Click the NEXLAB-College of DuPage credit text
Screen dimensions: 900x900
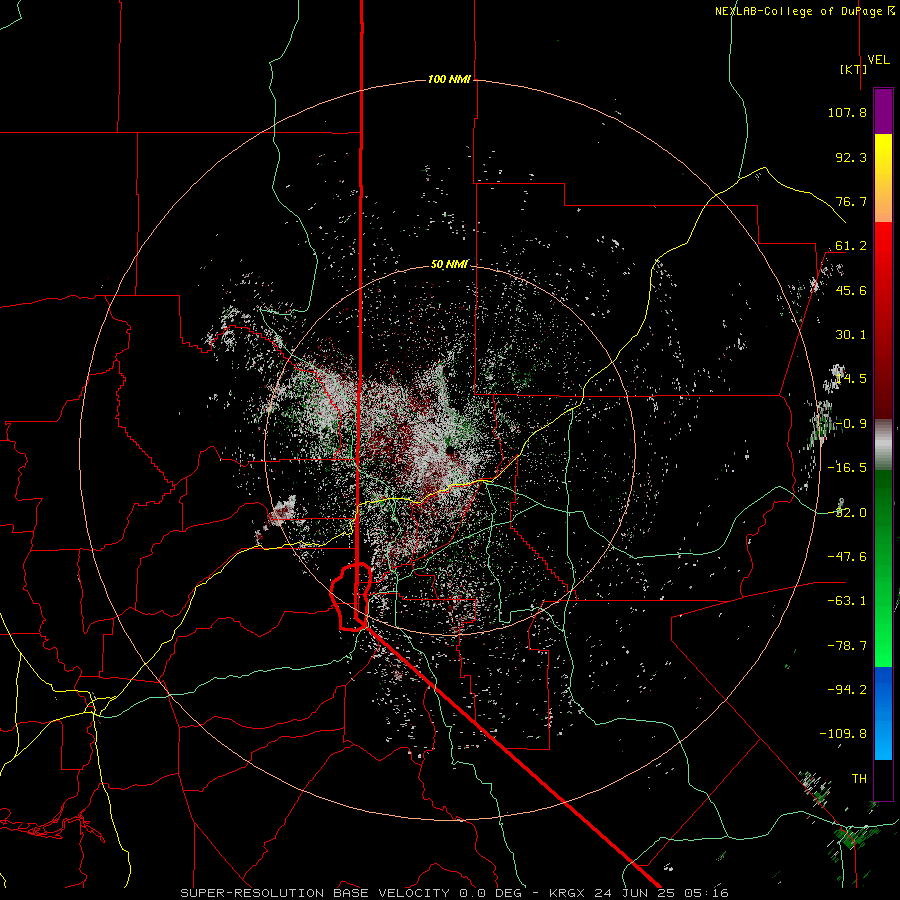805,11
